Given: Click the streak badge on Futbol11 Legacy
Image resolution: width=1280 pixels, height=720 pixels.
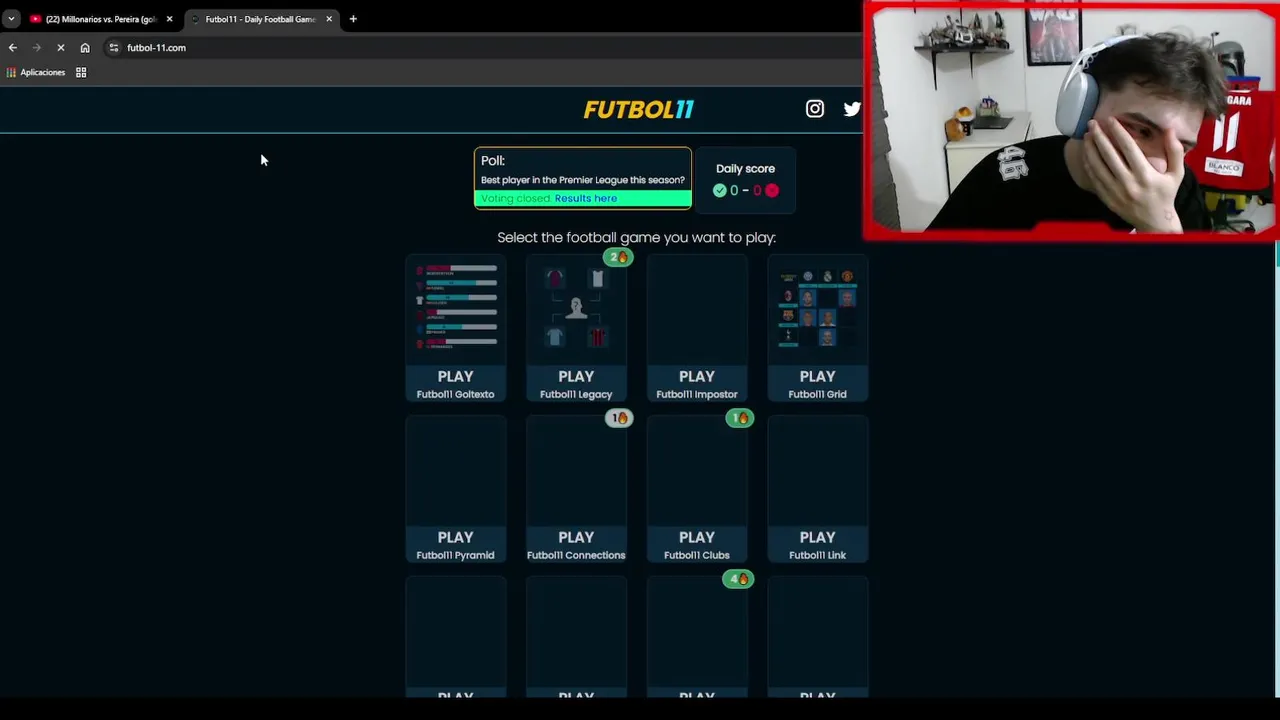Looking at the screenshot, I should point(618,257).
